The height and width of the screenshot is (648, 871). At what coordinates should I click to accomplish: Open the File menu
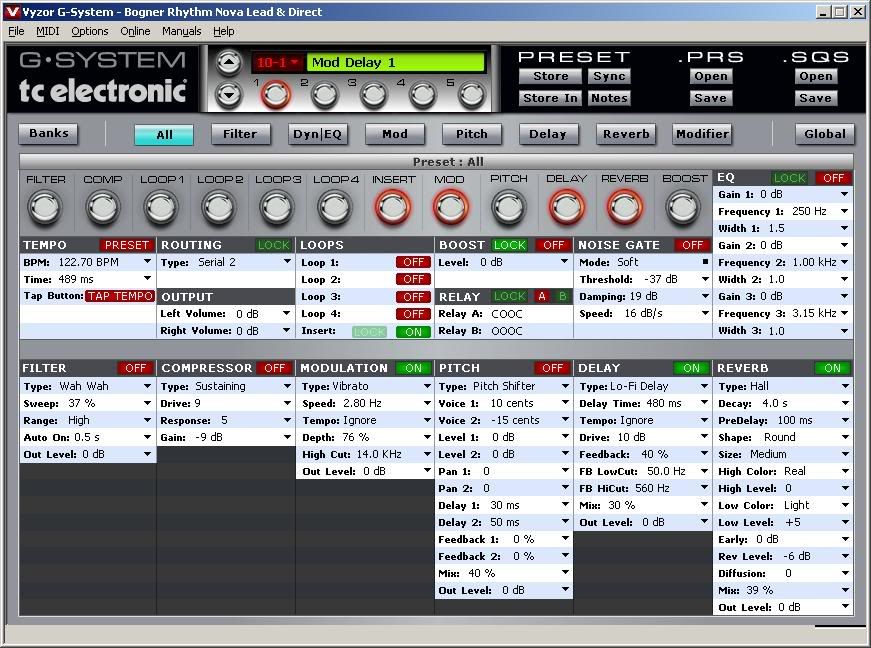click(x=16, y=31)
